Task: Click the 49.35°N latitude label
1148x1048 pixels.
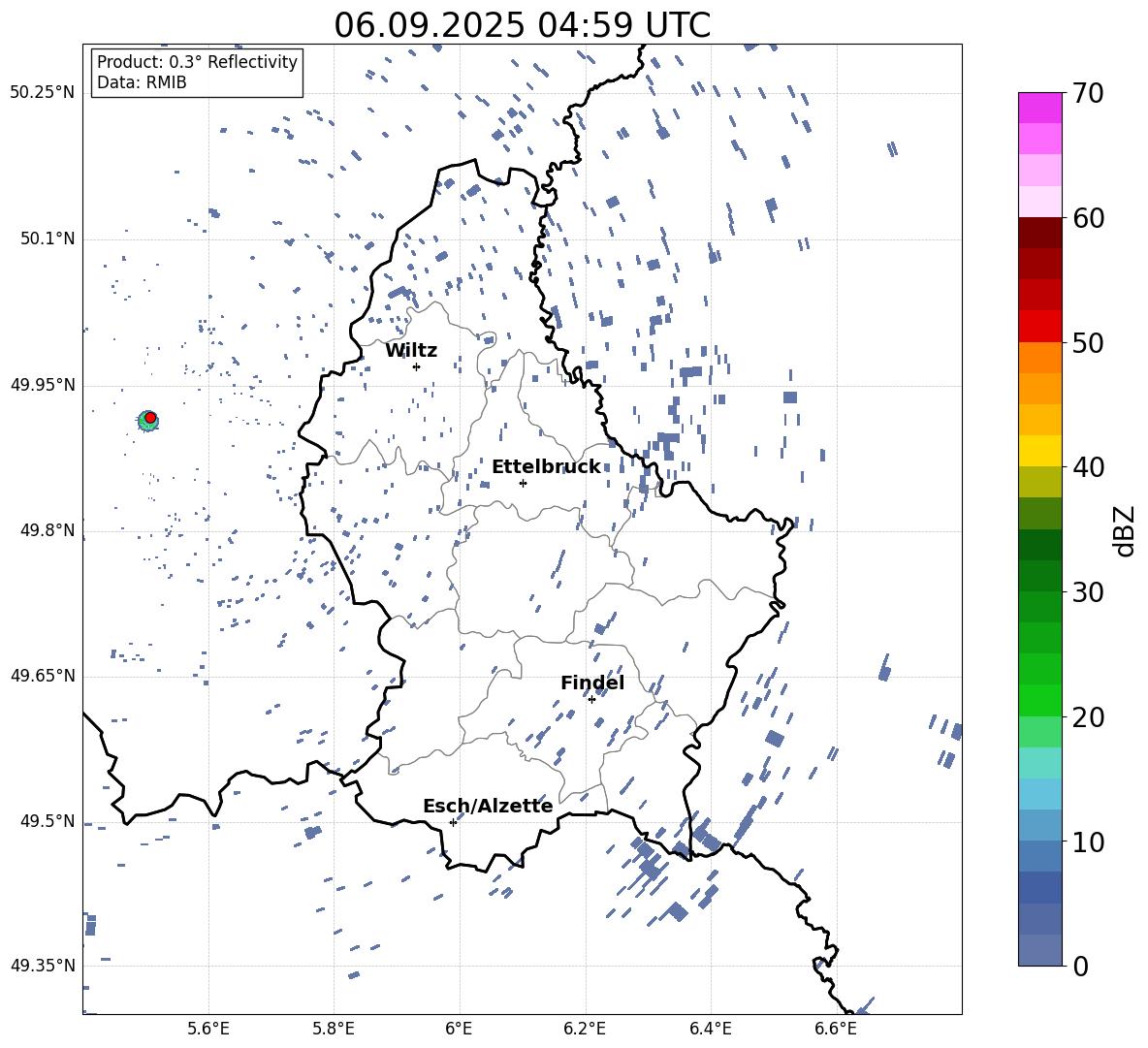Action: point(43,966)
